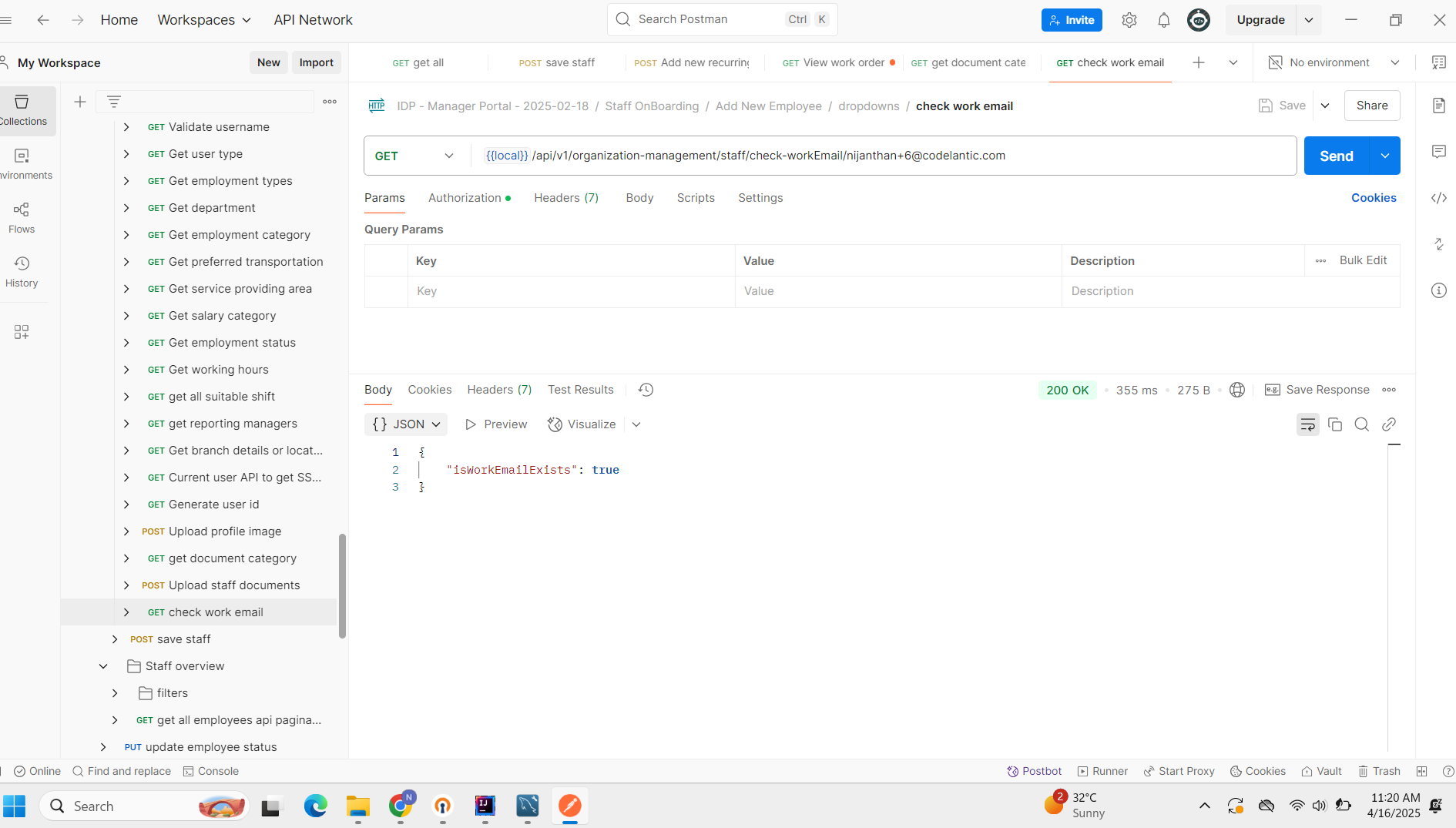Screen dimensions: 1456x828
Task: Click Save Response
Action: pyautogui.click(x=1317, y=390)
